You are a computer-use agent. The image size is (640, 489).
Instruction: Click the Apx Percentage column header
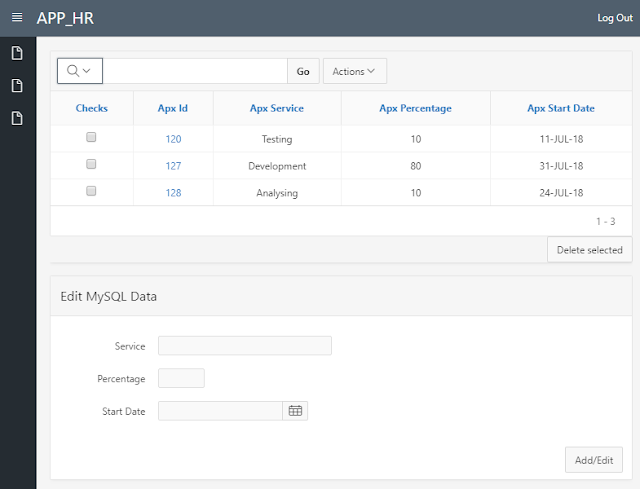pyautogui.click(x=415, y=108)
